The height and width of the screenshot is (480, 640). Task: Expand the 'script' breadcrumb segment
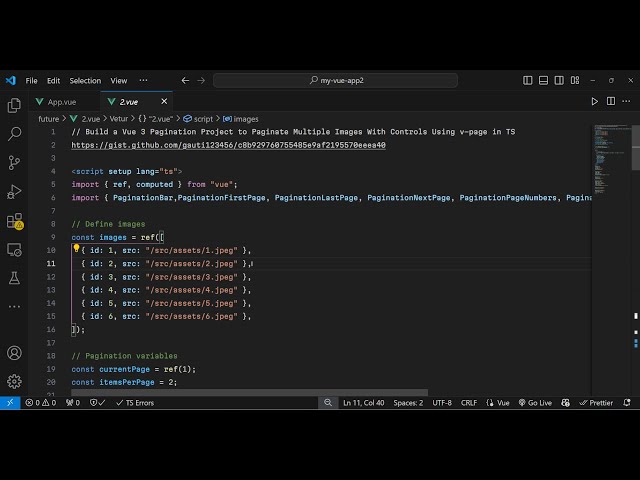[202, 118]
